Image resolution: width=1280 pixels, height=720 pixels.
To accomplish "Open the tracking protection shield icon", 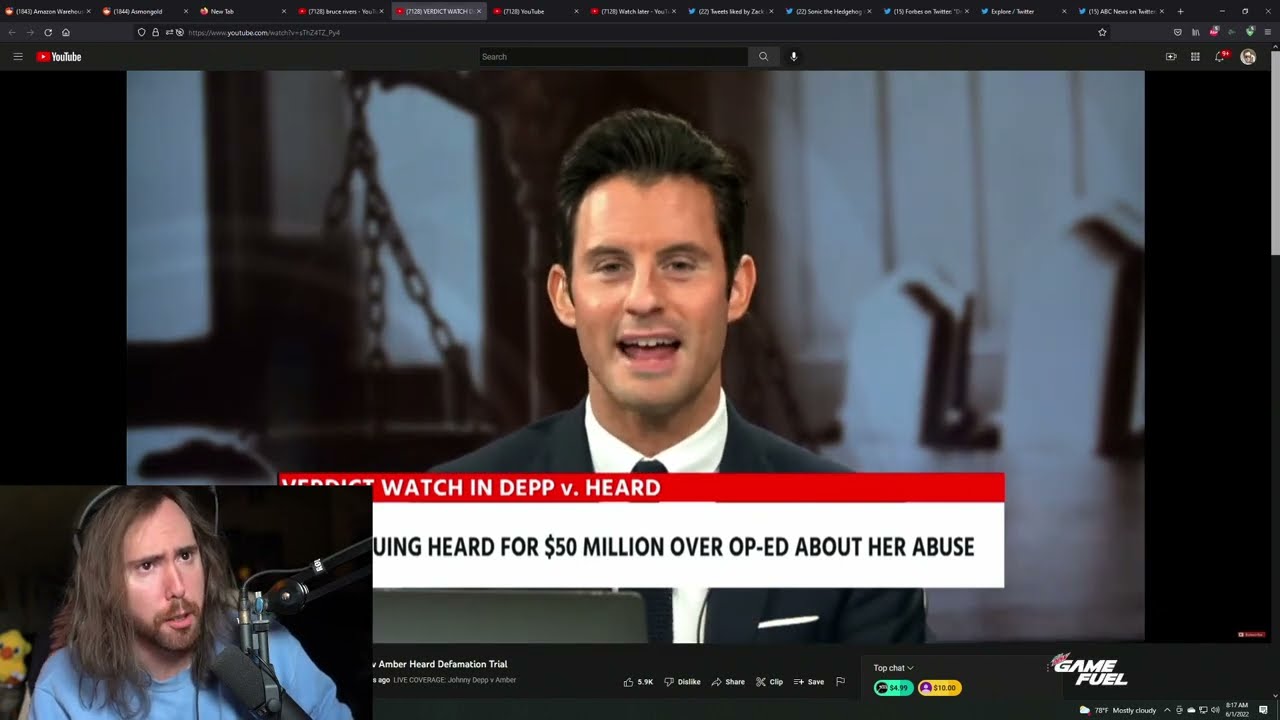I will coord(141,32).
